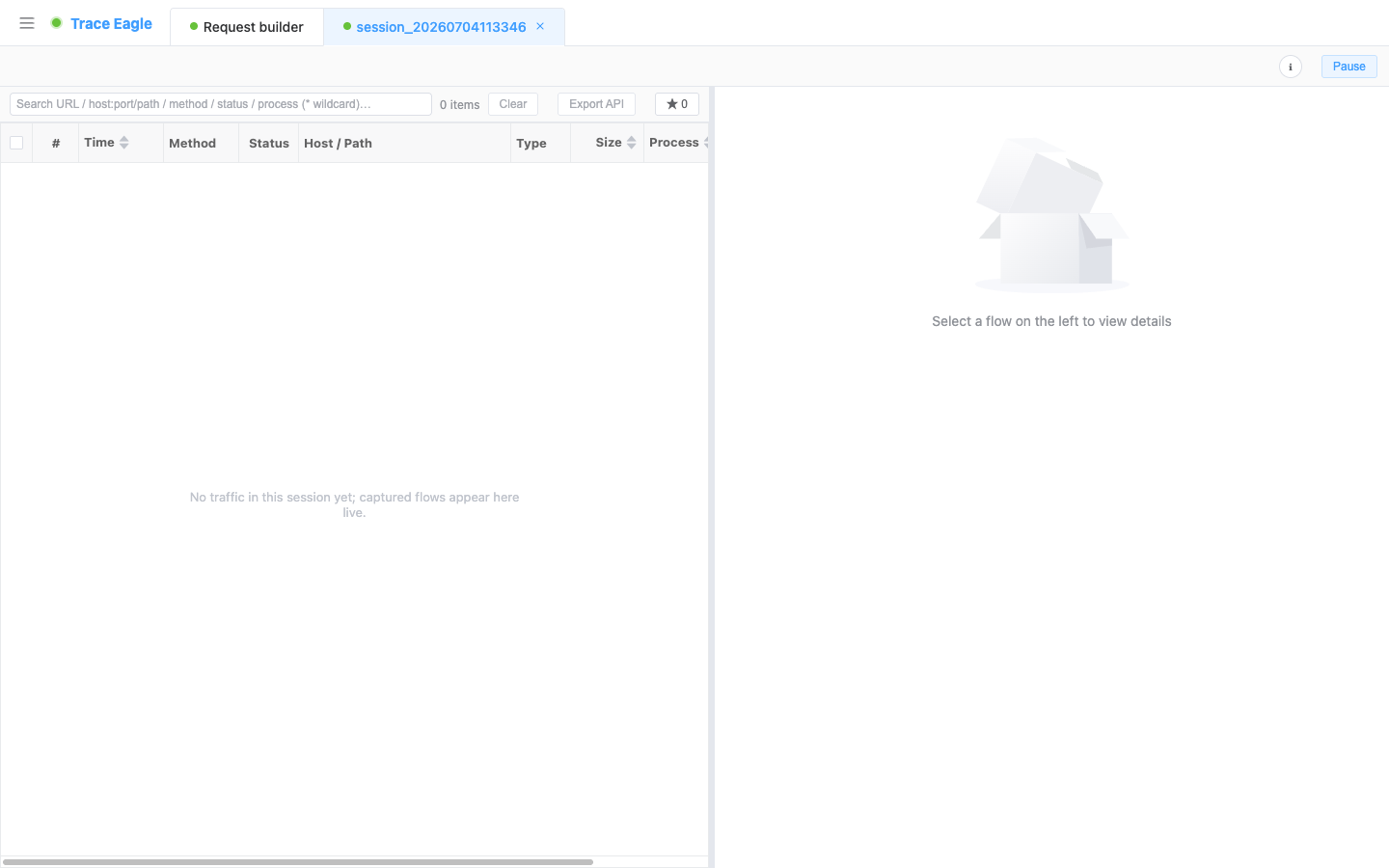
Task: Open the info icon button
Action: [x=1291, y=67]
